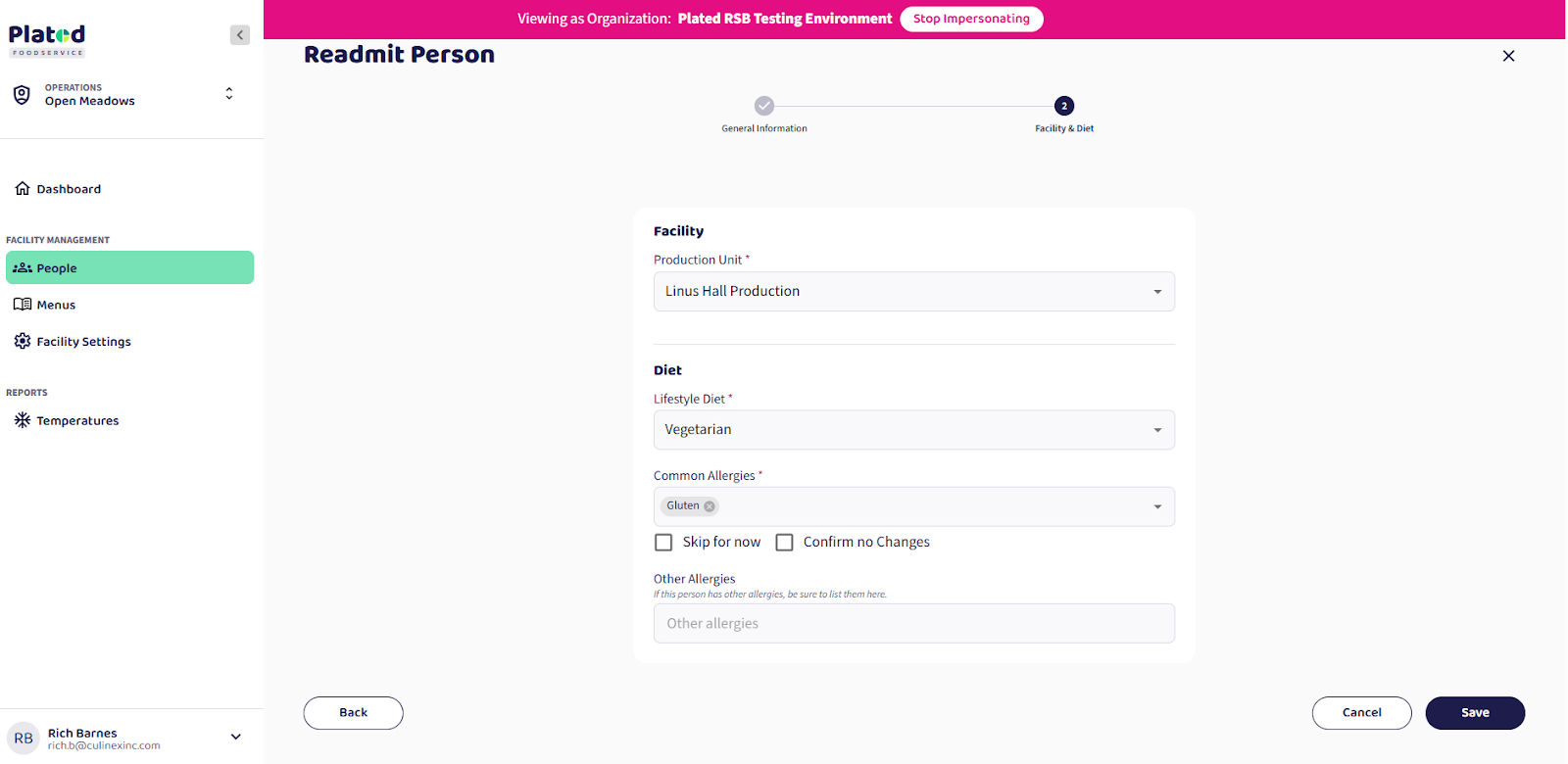Collapse the sidebar with the chevron icon
This screenshot has height=764, width=1568.
pyautogui.click(x=240, y=35)
